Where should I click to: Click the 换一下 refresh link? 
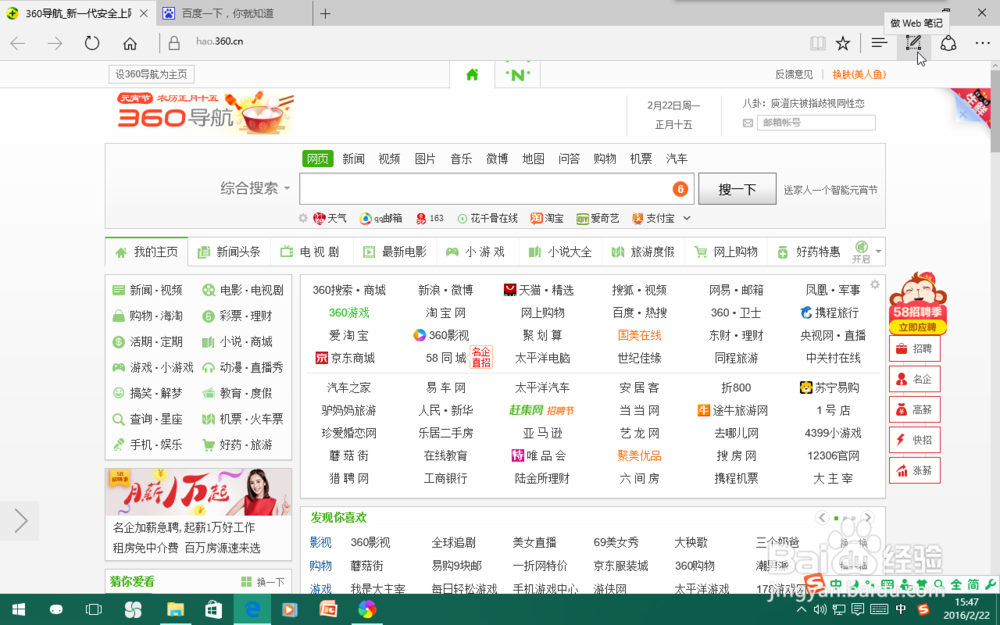coord(263,582)
